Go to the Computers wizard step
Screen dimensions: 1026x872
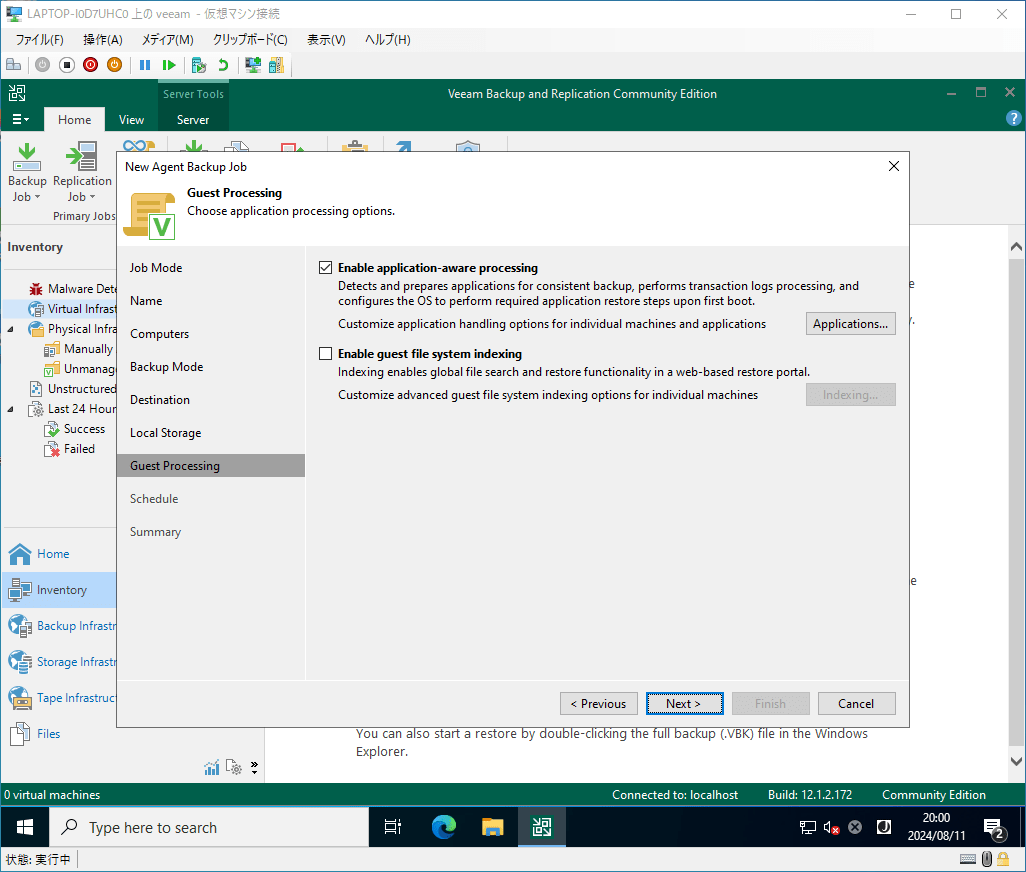tap(159, 334)
